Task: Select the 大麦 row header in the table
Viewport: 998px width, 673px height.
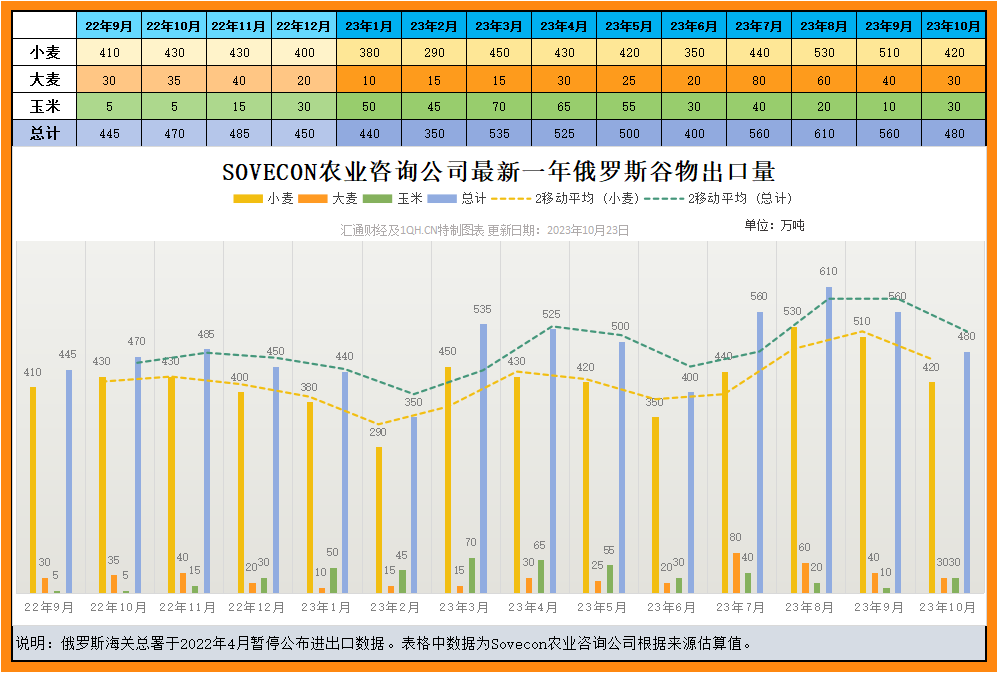Action: [43, 78]
